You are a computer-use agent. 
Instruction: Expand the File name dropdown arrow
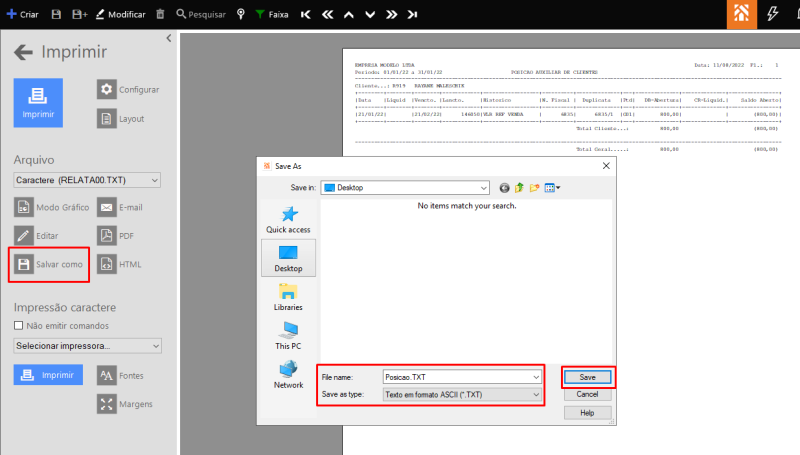536,377
